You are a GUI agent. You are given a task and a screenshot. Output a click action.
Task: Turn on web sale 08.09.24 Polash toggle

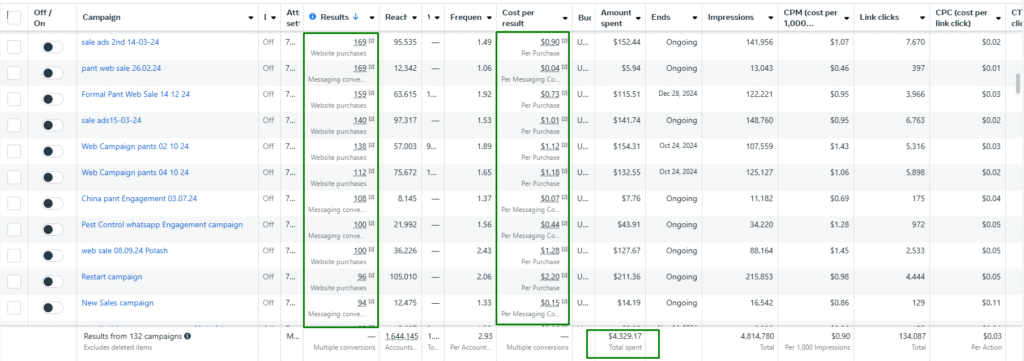[x=52, y=255]
